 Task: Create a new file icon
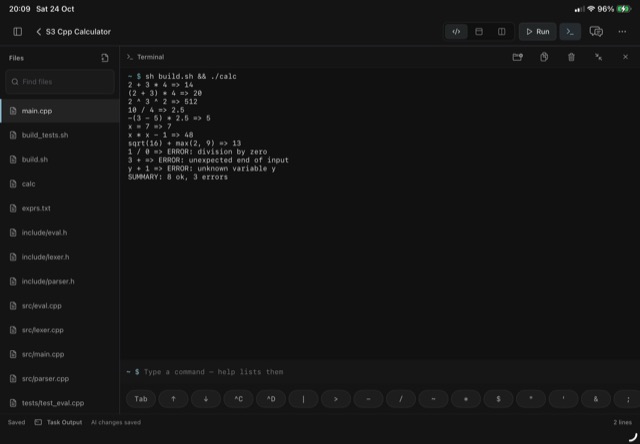pos(105,58)
